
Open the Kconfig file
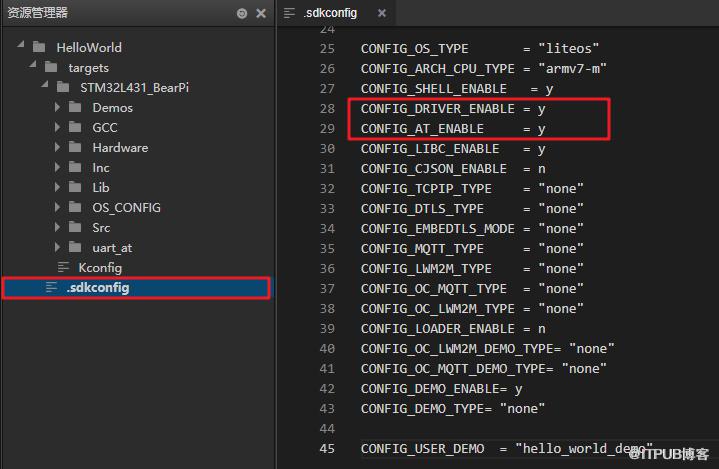[100, 267]
